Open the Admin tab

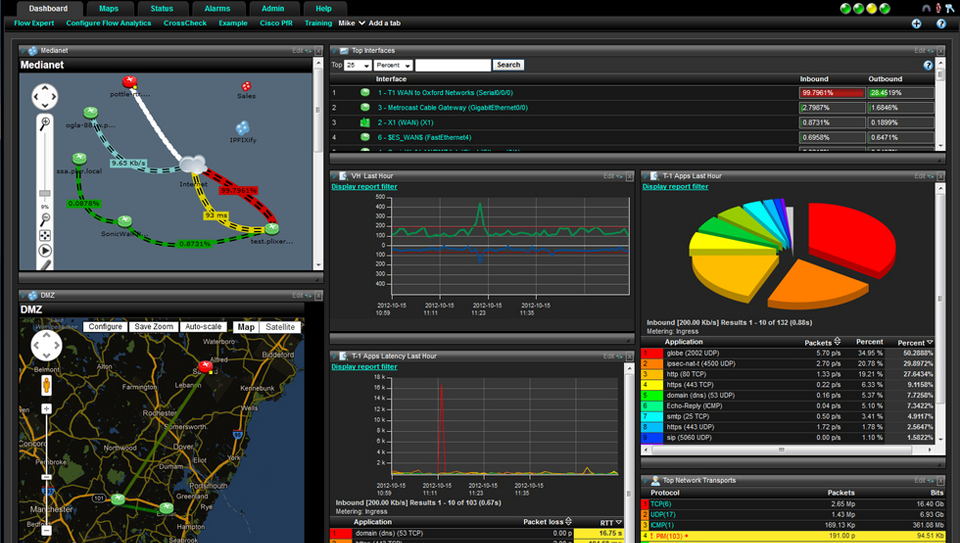pos(273,9)
